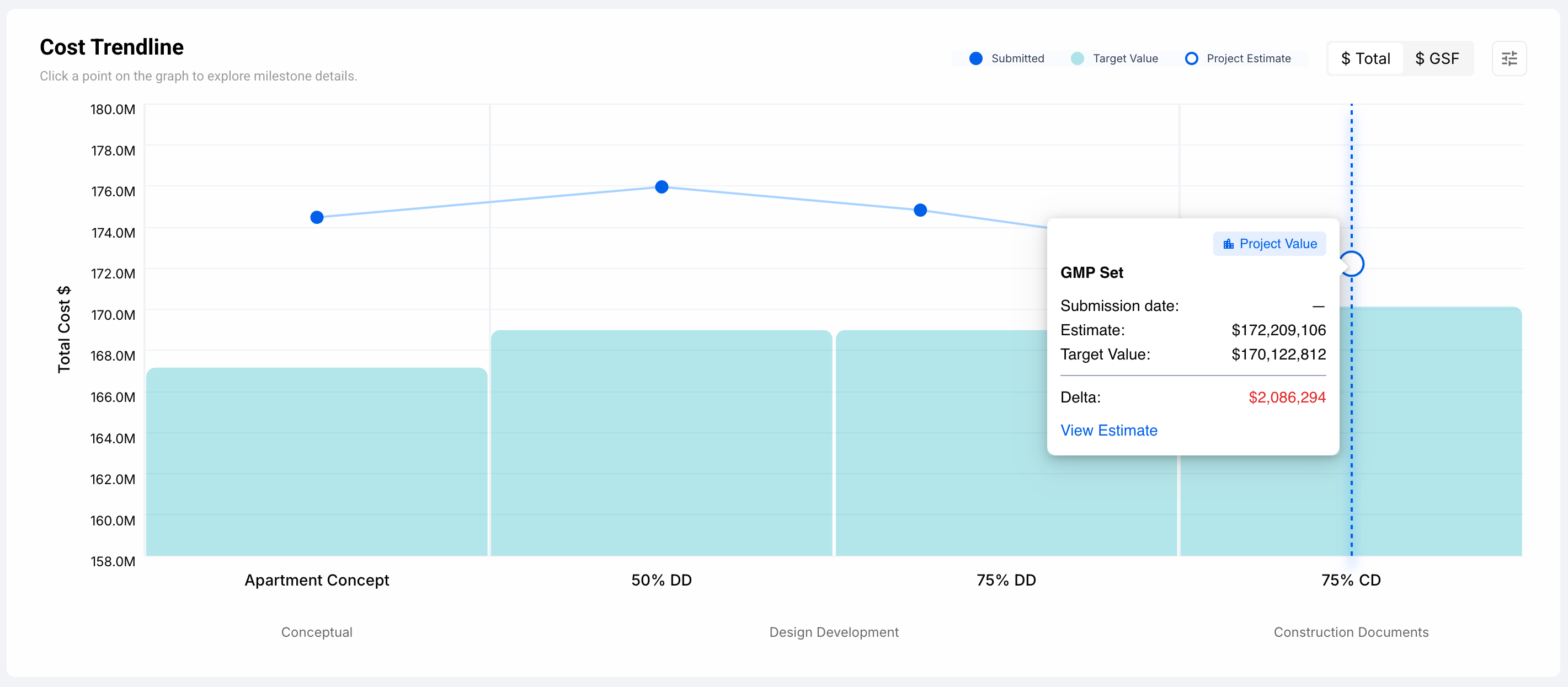Click the Target Value legend teal dot

pos(1077,58)
